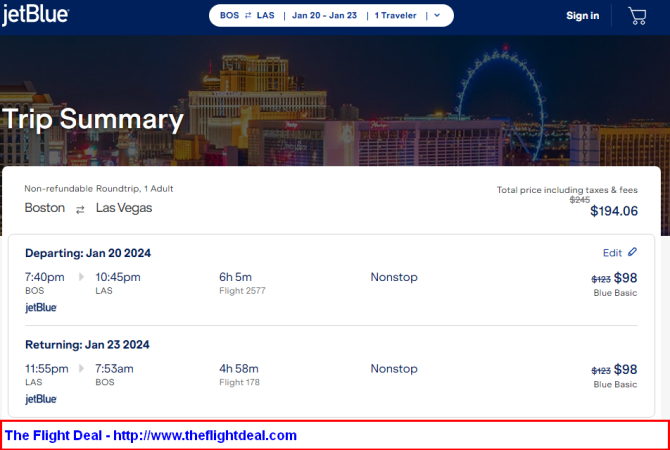Open theflightdeal.com link at the bottom
Image resolution: width=670 pixels, height=450 pixels.
tap(205, 435)
